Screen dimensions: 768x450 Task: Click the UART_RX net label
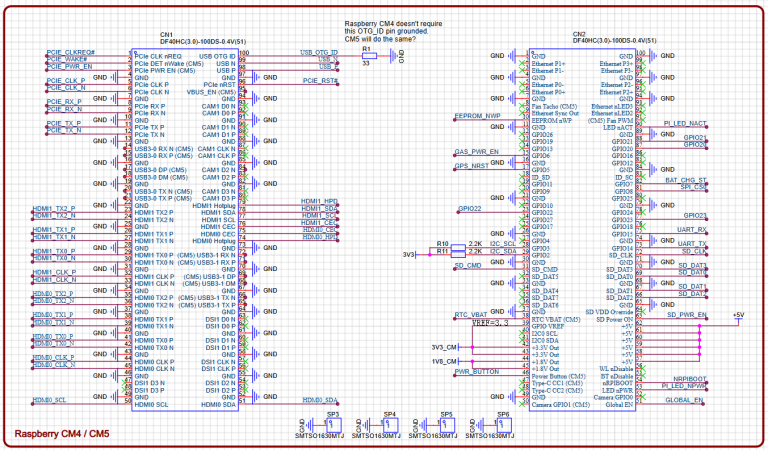pyautogui.click(x=692, y=230)
